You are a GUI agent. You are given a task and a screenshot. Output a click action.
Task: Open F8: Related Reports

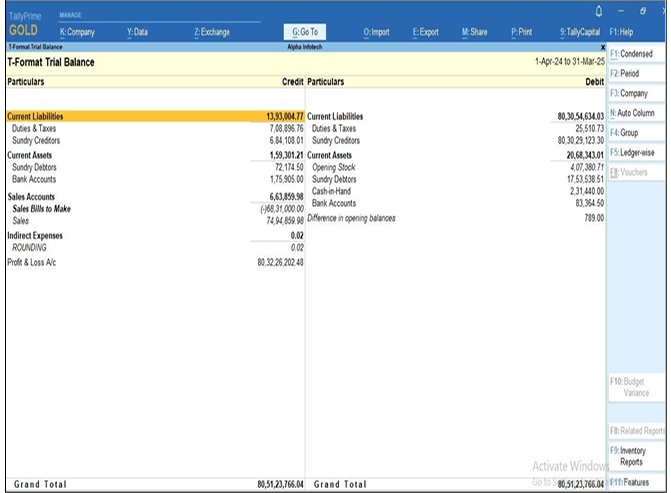637,431
